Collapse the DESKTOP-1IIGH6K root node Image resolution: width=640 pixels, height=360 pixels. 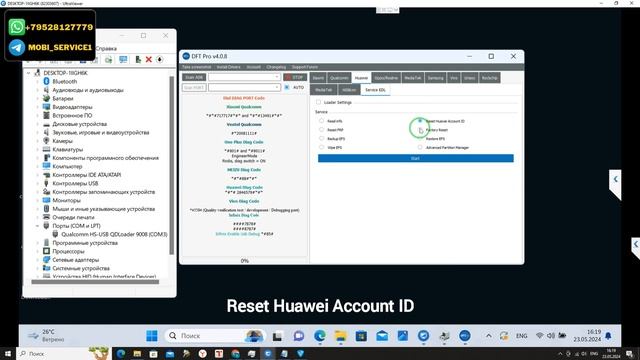[x=28, y=73]
